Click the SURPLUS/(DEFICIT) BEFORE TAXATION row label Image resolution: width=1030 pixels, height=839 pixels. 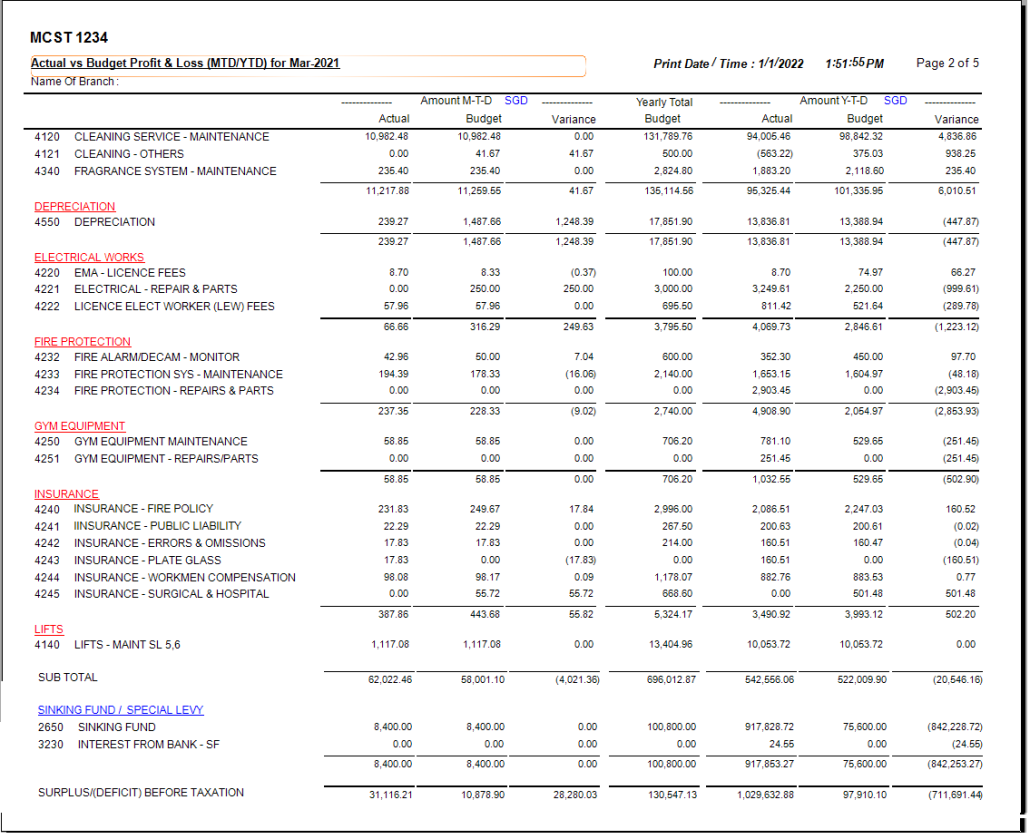[x=140, y=793]
